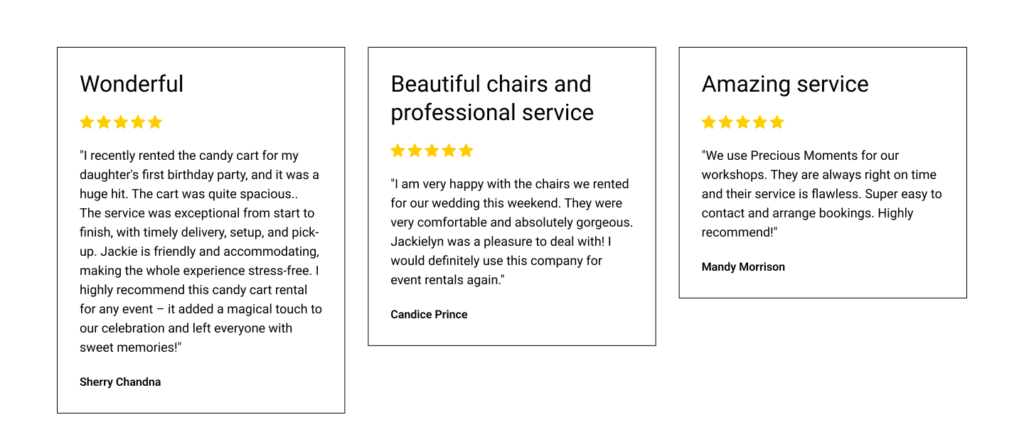Viewport: 1024px width, 442px height.
Task: Click the "Amazing service" review title
Action: coord(785,84)
